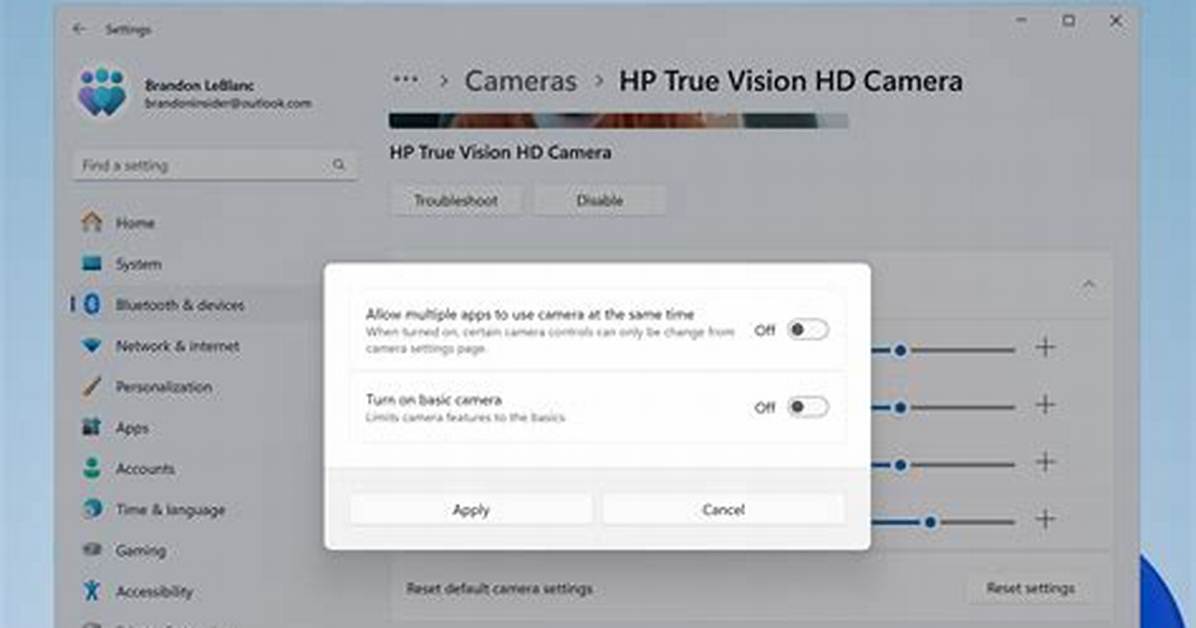Image resolution: width=1196 pixels, height=628 pixels.
Task: Click the second camera adjustment slider
Action: (943, 407)
